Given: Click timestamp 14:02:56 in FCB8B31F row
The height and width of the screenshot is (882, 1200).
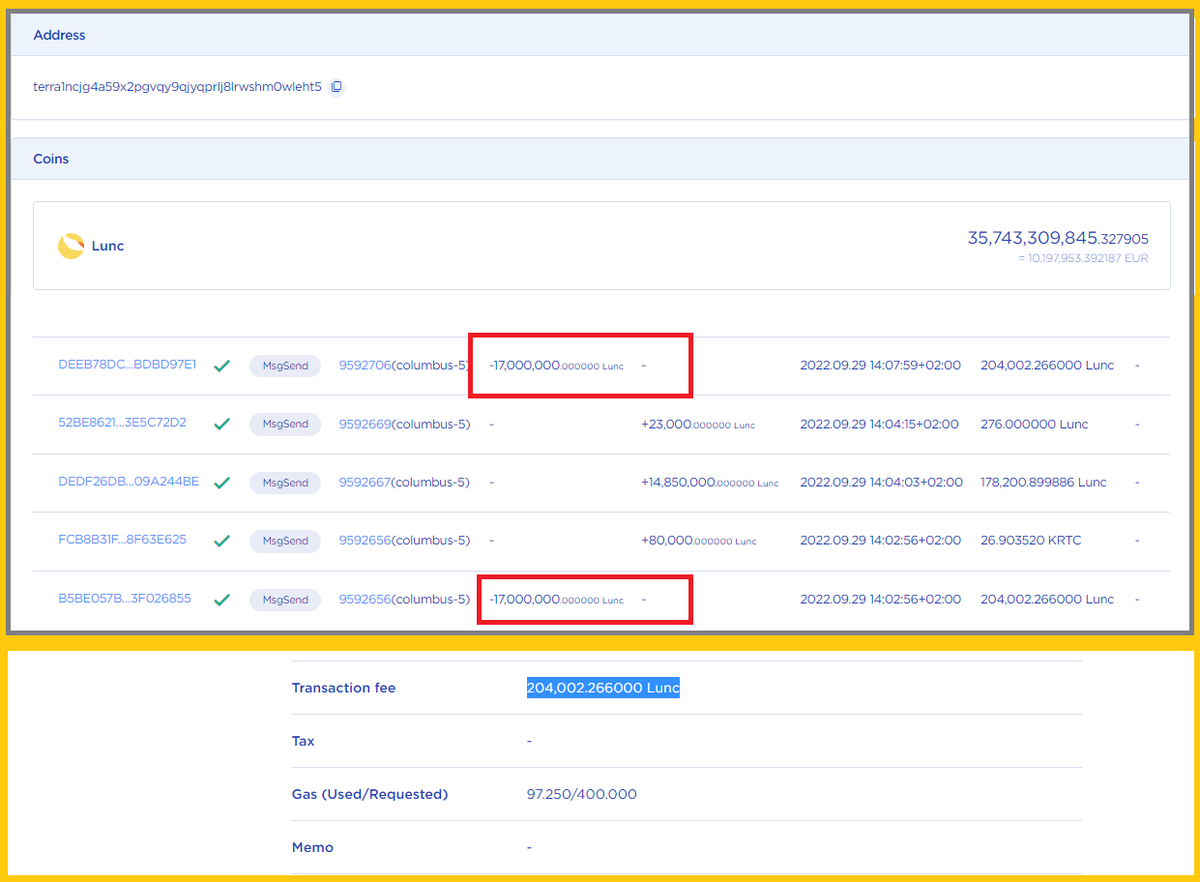Looking at the screenshot, I should (x=880, y=540).
